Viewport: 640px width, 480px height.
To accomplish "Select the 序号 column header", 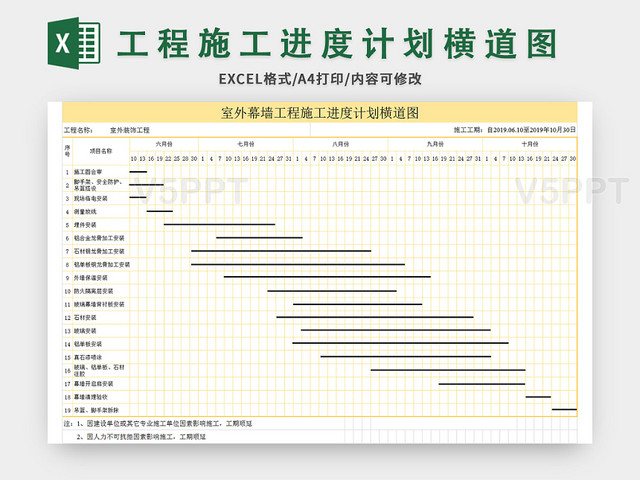I will pyautogui.click(x=67, y=151).
